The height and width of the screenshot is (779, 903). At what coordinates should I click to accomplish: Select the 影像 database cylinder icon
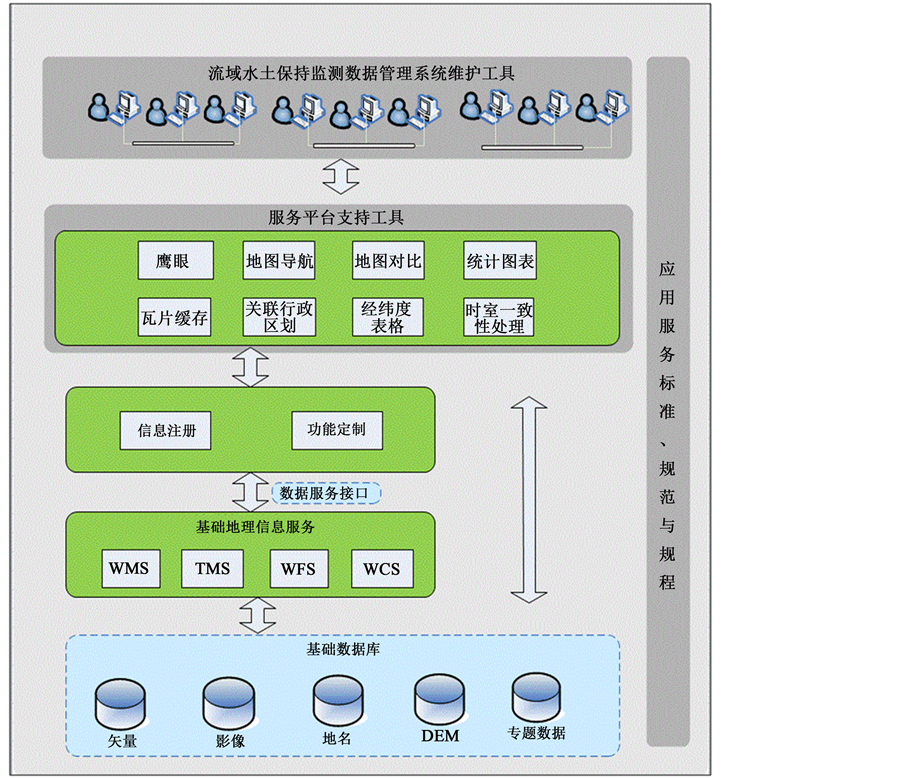click(229, 705)
